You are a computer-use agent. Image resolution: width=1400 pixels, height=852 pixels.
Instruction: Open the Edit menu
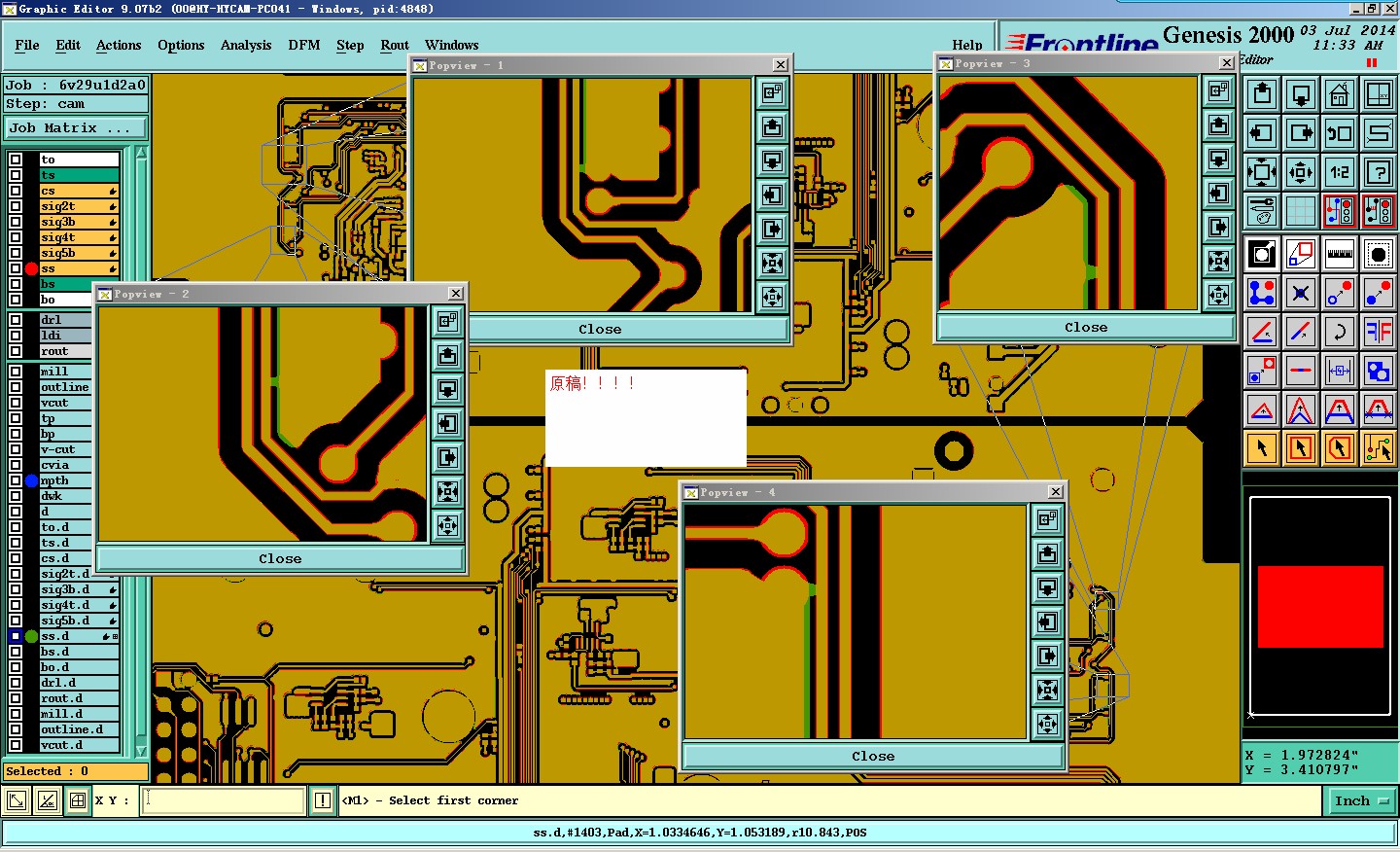pyautogui.click(x=68, y=45)
